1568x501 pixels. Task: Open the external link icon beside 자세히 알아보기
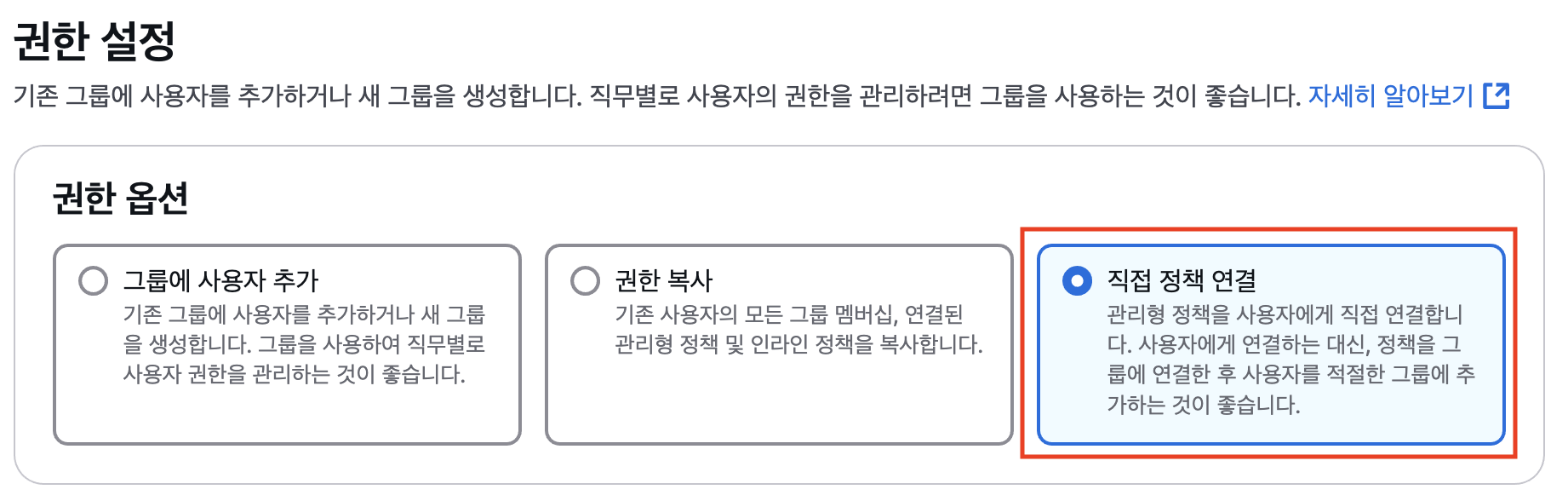1496,95
